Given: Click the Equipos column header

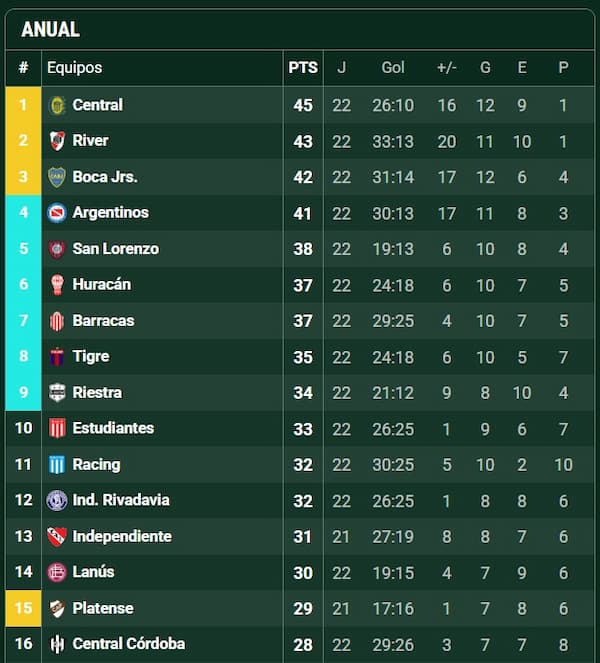Looking at the screenshot, I should click(74, 68).
